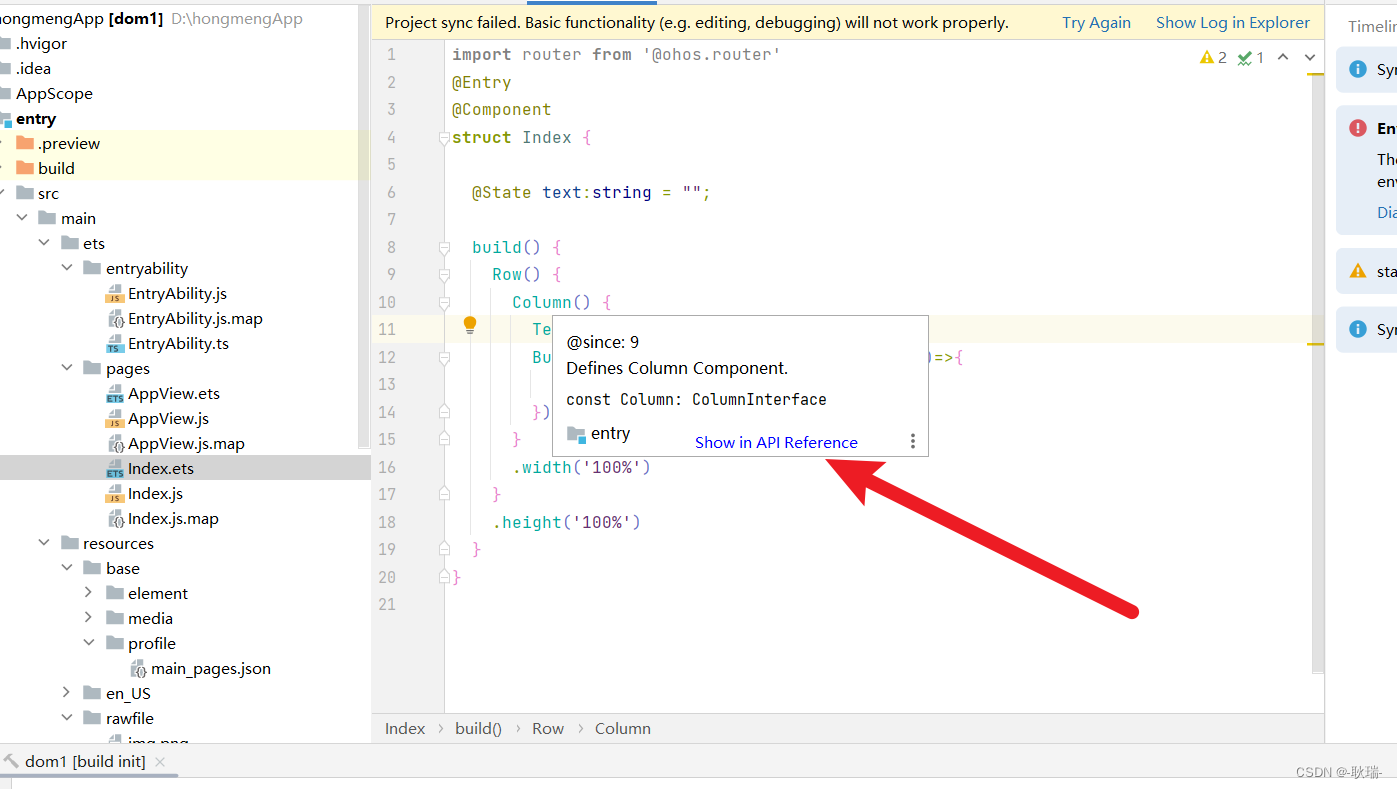
Task: Select Index.js.map file
Action: point(173,518)
